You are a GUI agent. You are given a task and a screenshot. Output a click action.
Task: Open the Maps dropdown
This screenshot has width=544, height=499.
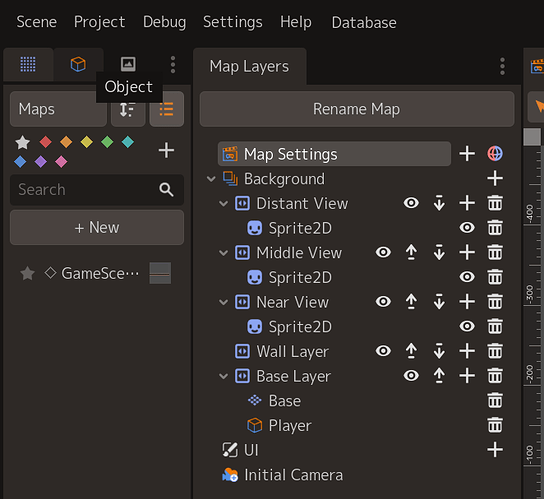tap(58, 109)
